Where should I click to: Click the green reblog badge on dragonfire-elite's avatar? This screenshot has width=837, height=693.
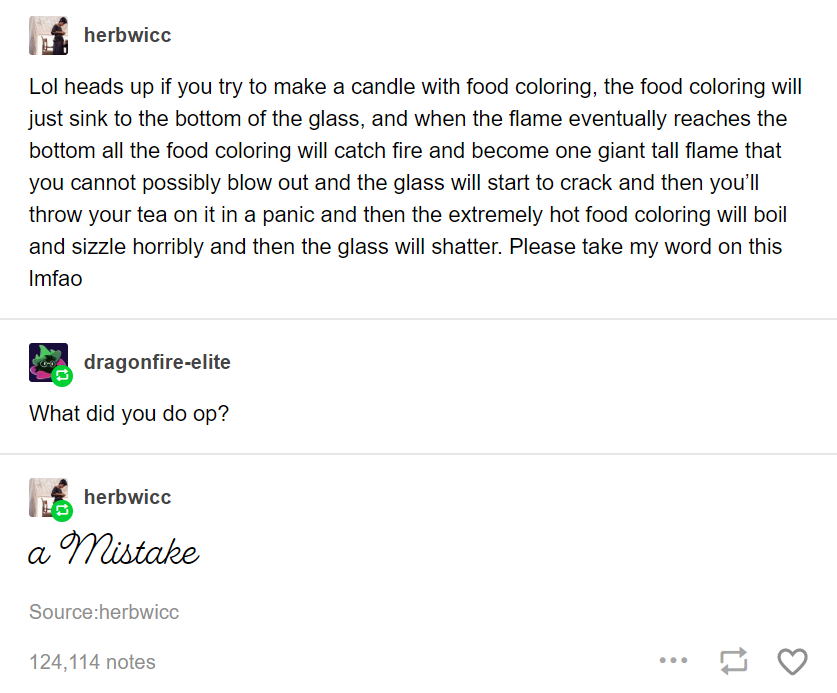click(x=62, y=376)
